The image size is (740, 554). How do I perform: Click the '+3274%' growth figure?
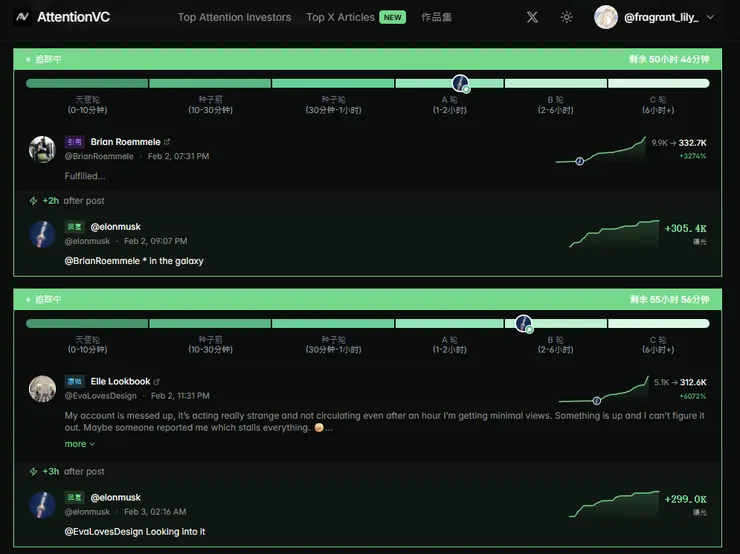coord(693,156)
